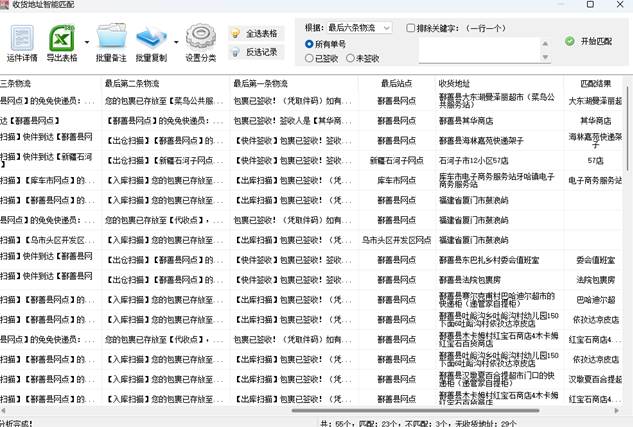This screenshot has height=427, width=633.
Task: Start matching with the 开始匹配 button
Action: 589,41
